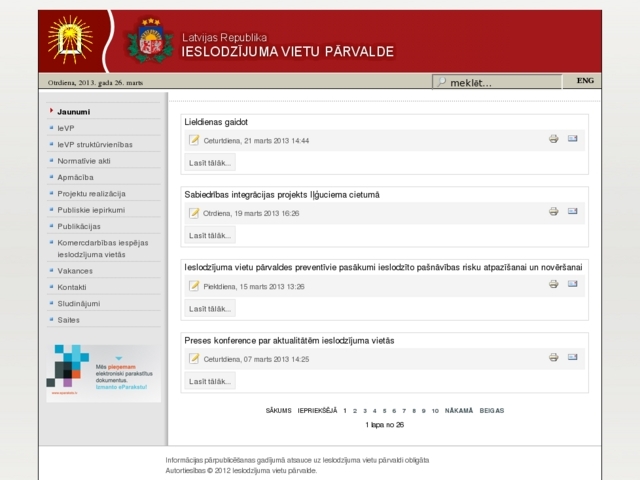Click IEPRIEKŠĒJĀ in pagination
Viewport: 640px width, 480px height.
317,411
